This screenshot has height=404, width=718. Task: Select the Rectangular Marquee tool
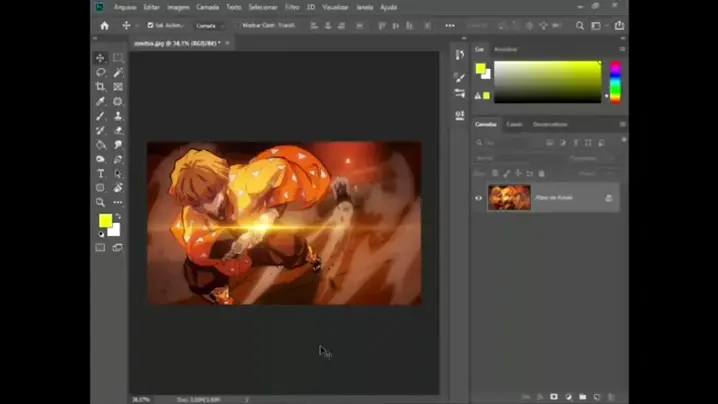coord(118,58)
